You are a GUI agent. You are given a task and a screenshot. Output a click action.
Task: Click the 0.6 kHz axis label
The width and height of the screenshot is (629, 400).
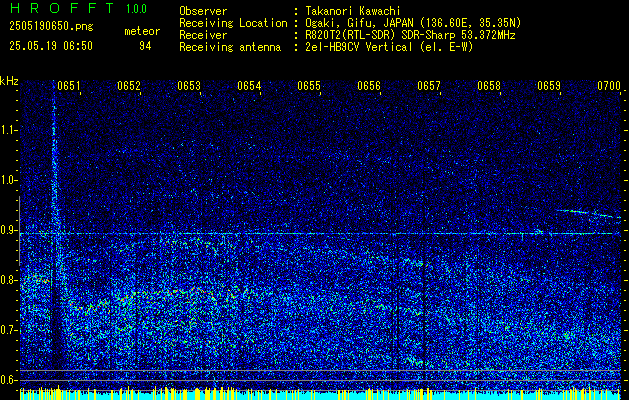coord(8,380)
